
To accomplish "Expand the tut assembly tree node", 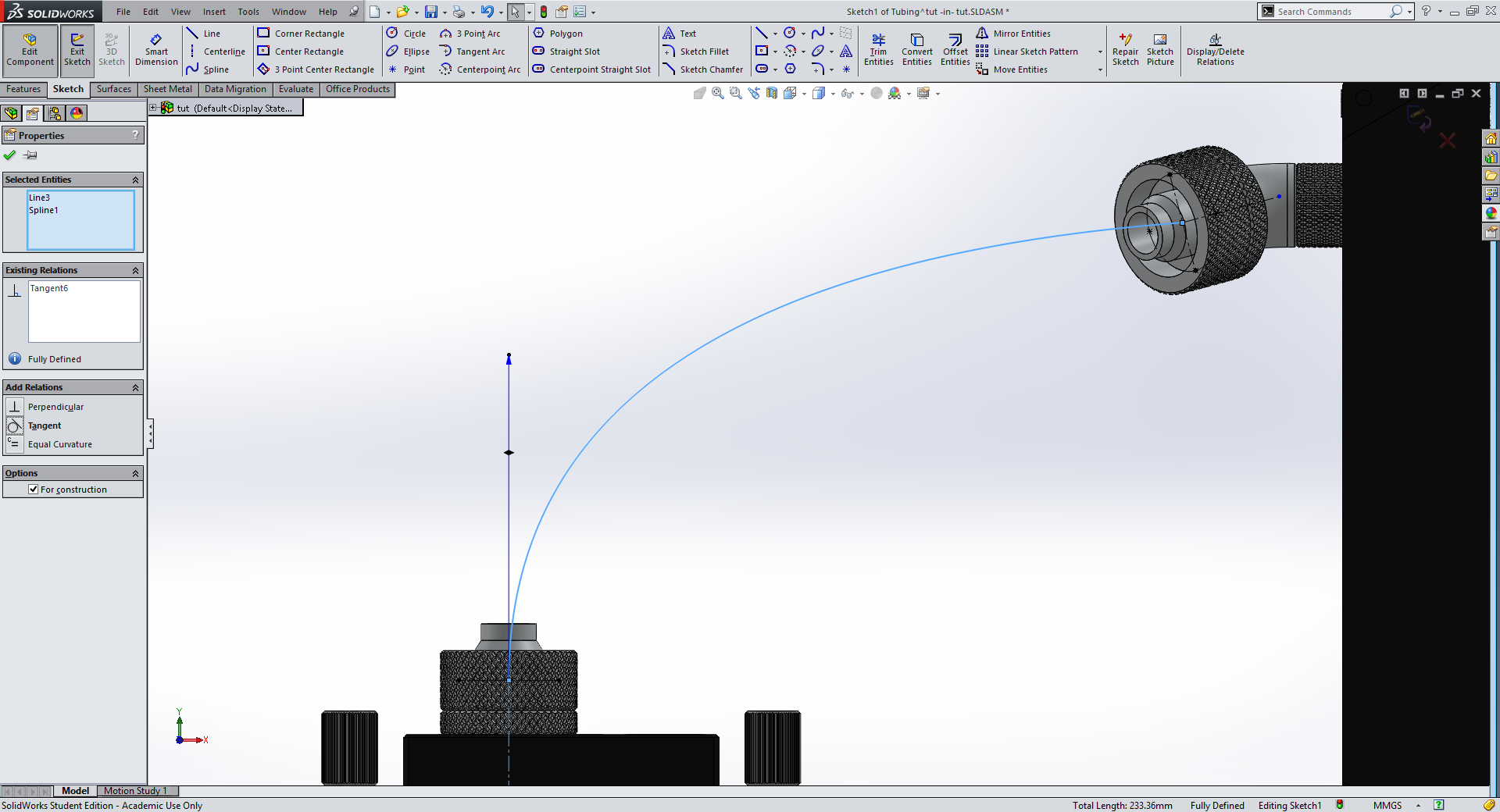I will tap(153, 108).
